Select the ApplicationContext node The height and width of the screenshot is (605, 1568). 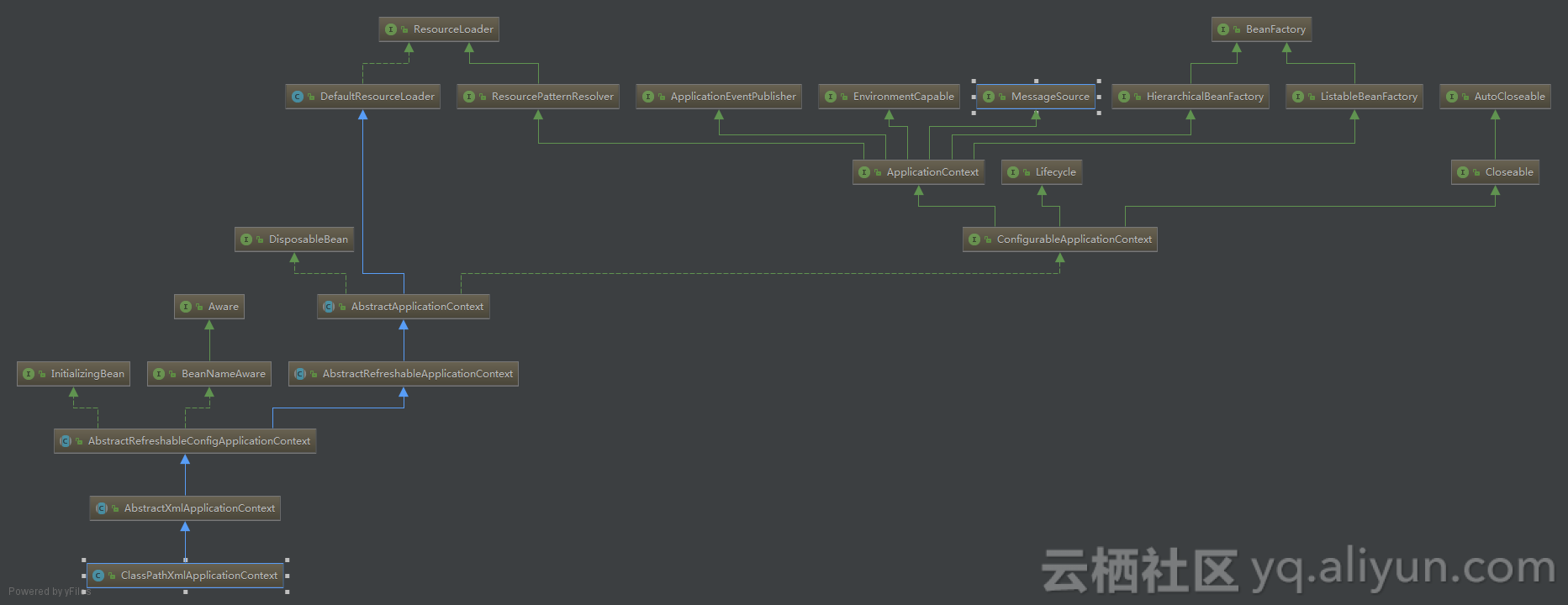[x=918, y=172]
